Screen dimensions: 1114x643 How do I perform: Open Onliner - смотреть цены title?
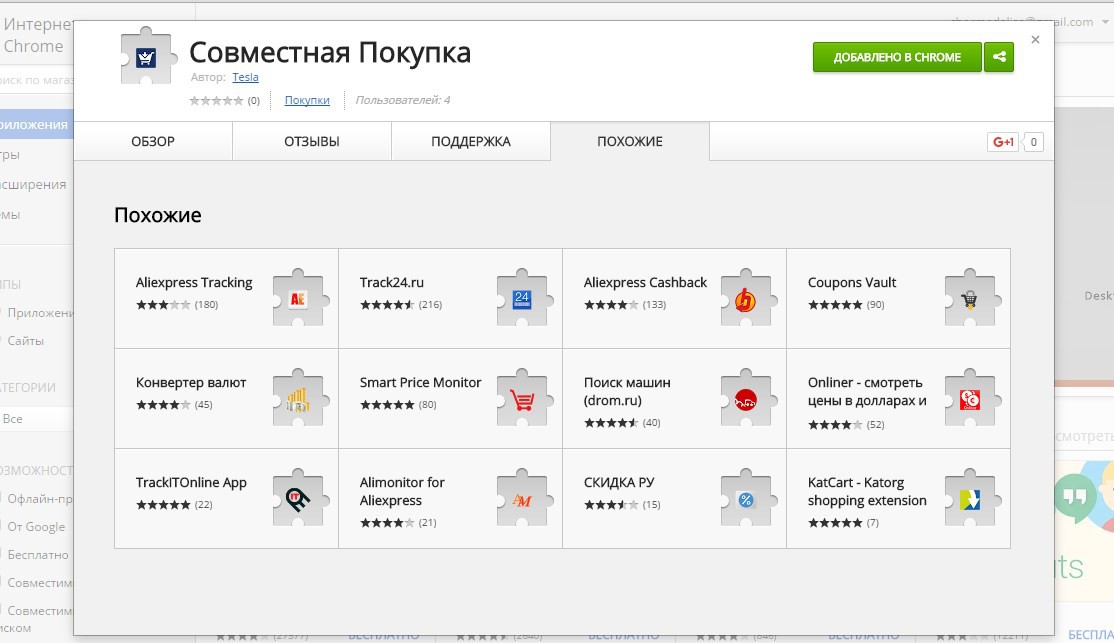click(x=867, y=391)
